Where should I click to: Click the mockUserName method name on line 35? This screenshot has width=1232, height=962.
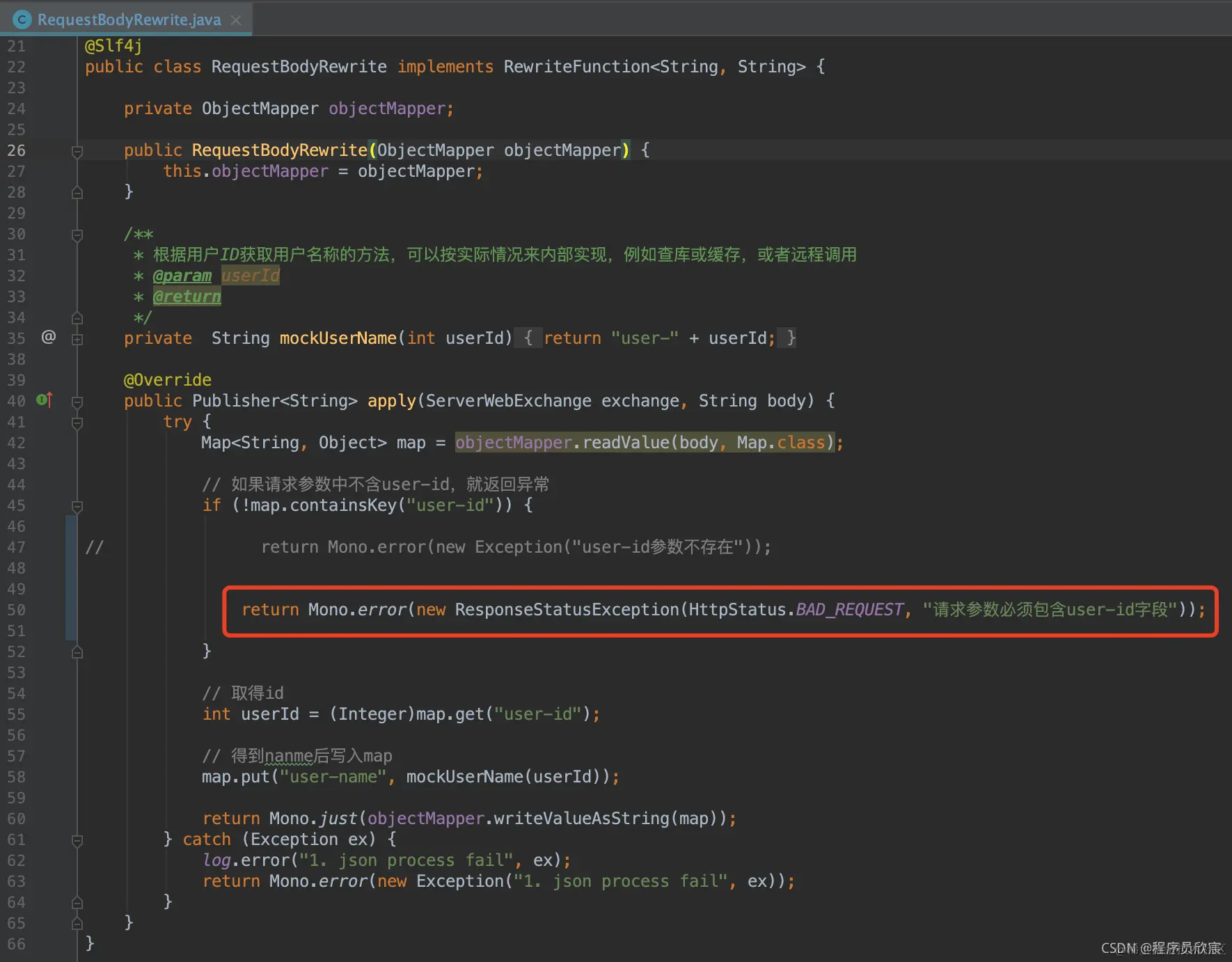point(338,338)
